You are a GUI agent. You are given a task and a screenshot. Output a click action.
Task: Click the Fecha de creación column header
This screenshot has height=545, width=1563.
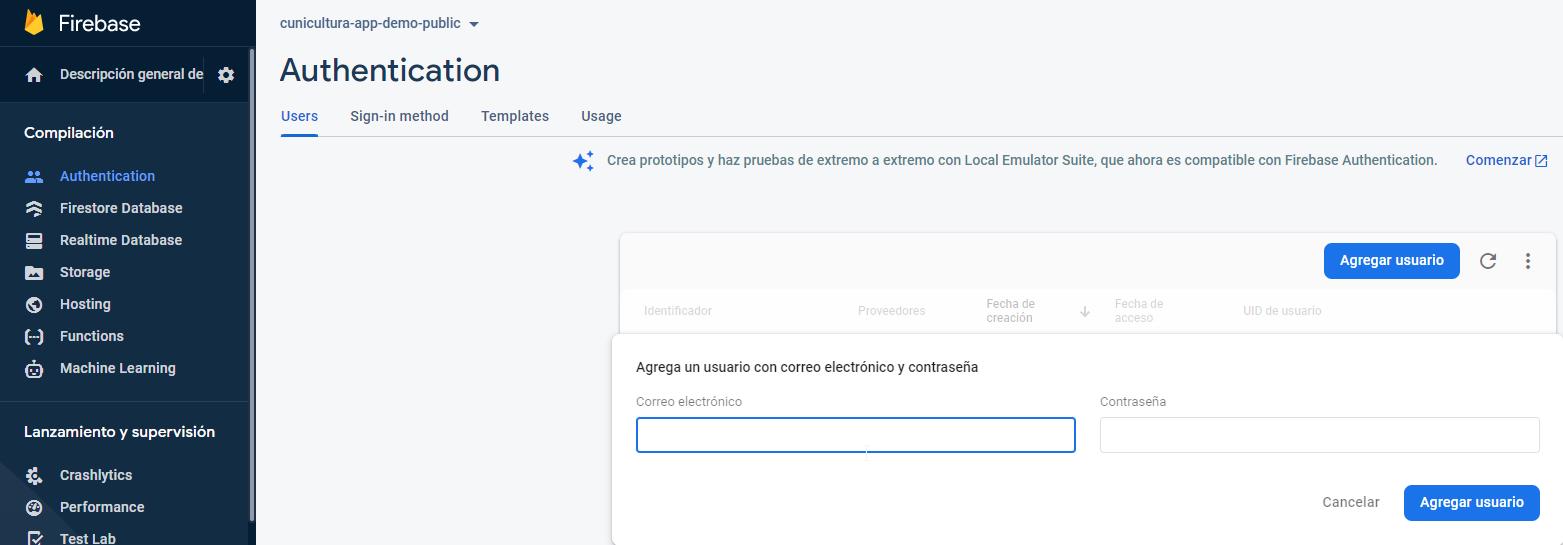click(x=1010, y=311)
